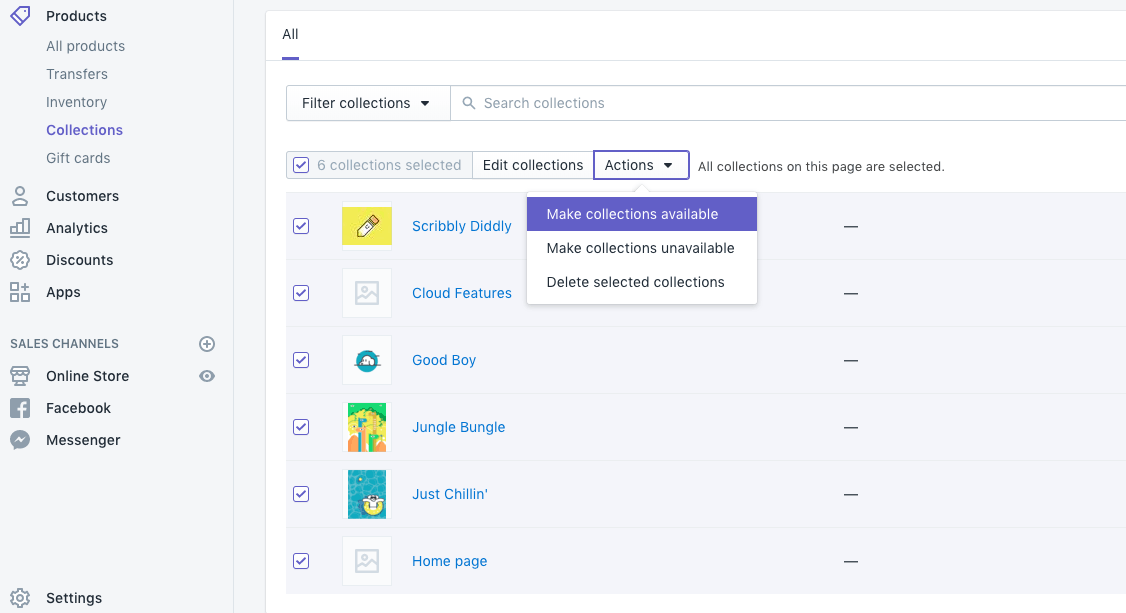
Task: Click the Facebook channel icon
Action: [20, 408]
